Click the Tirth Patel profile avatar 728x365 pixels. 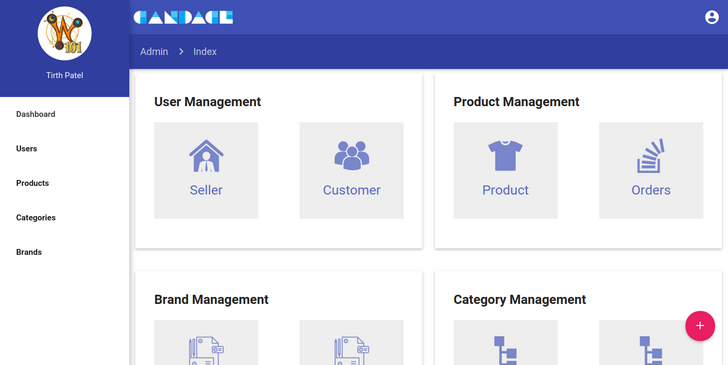[x=65, y=33]
